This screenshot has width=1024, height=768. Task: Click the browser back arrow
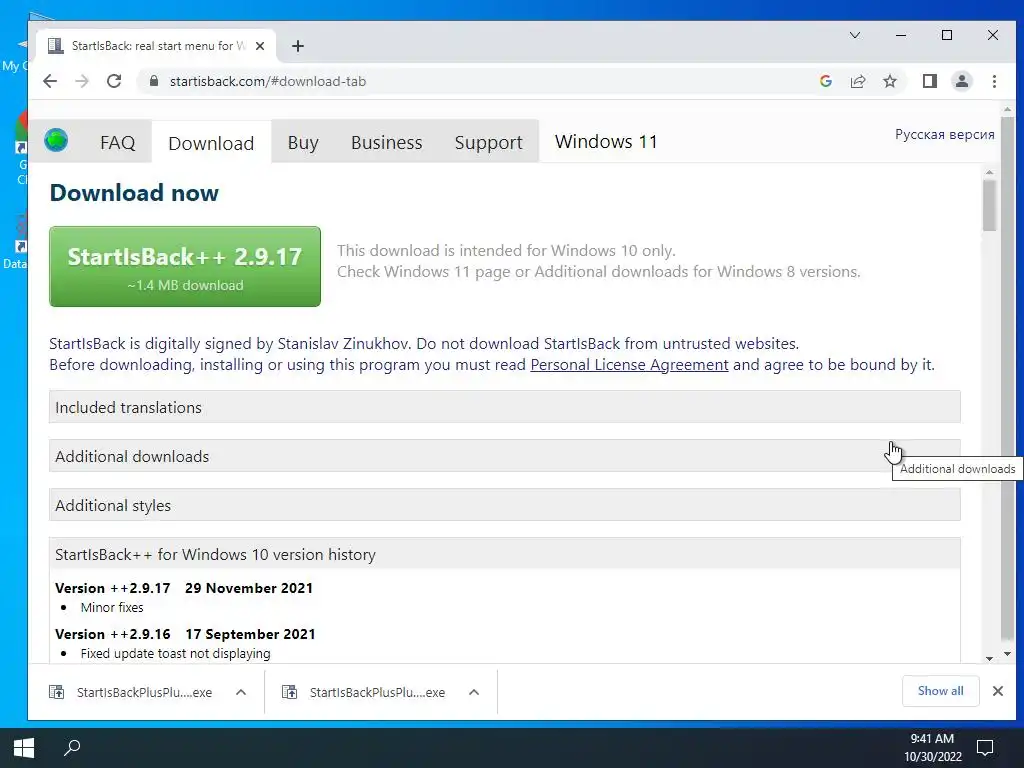click(x=50, y=81)
